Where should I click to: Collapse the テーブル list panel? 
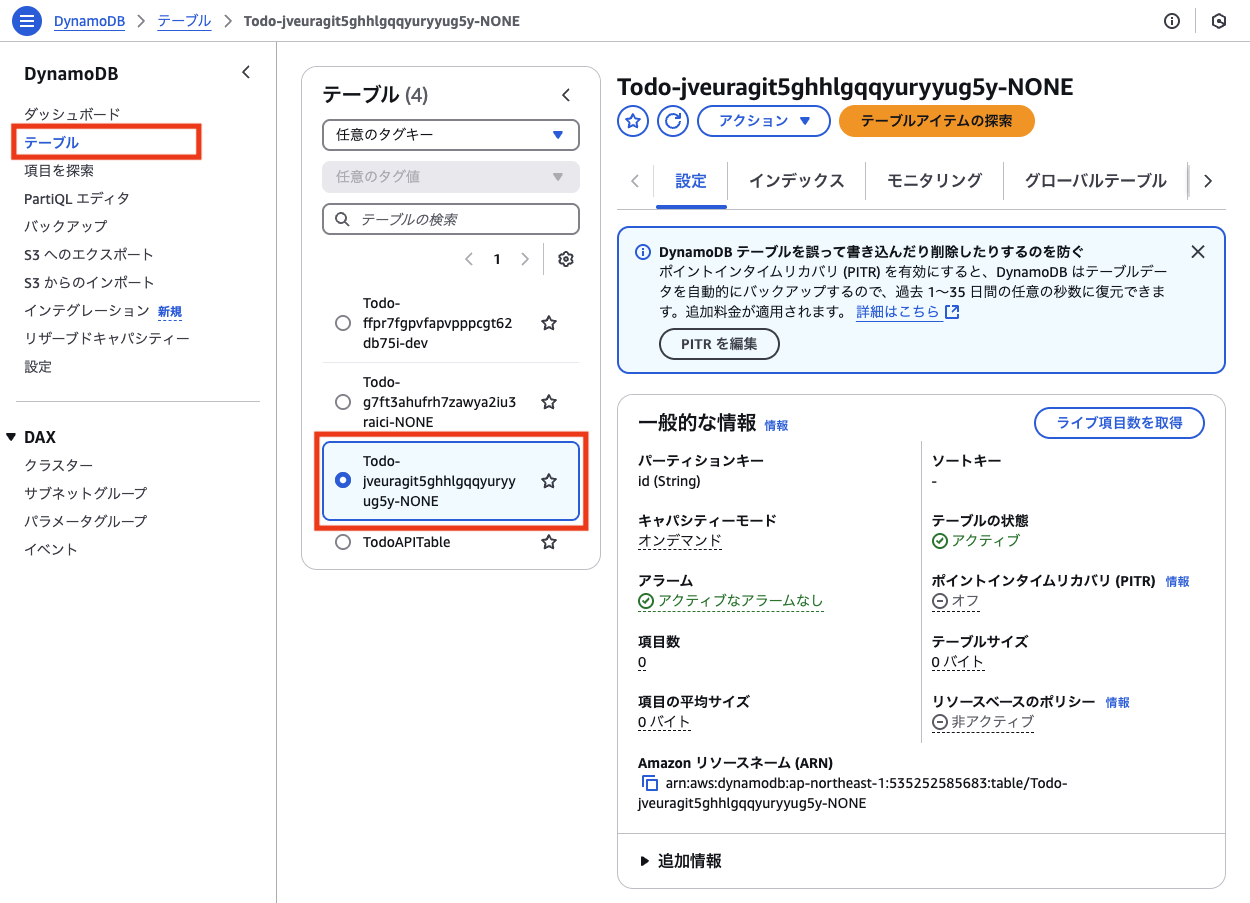point(566,95)
